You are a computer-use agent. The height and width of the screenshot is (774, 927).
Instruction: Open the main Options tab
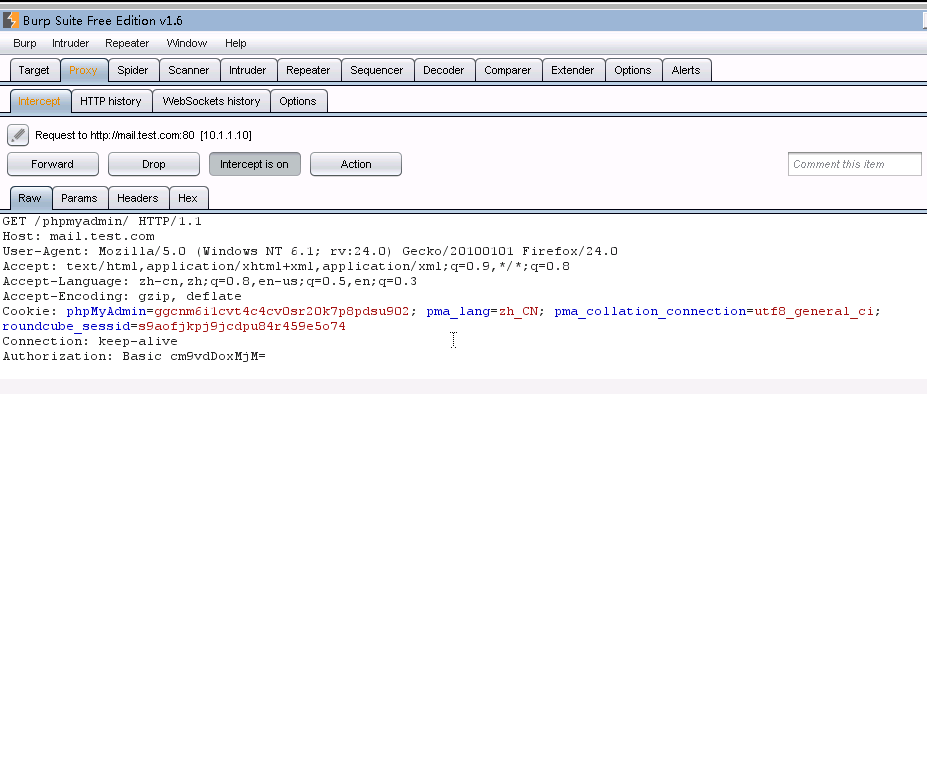(x=633, y=70)
